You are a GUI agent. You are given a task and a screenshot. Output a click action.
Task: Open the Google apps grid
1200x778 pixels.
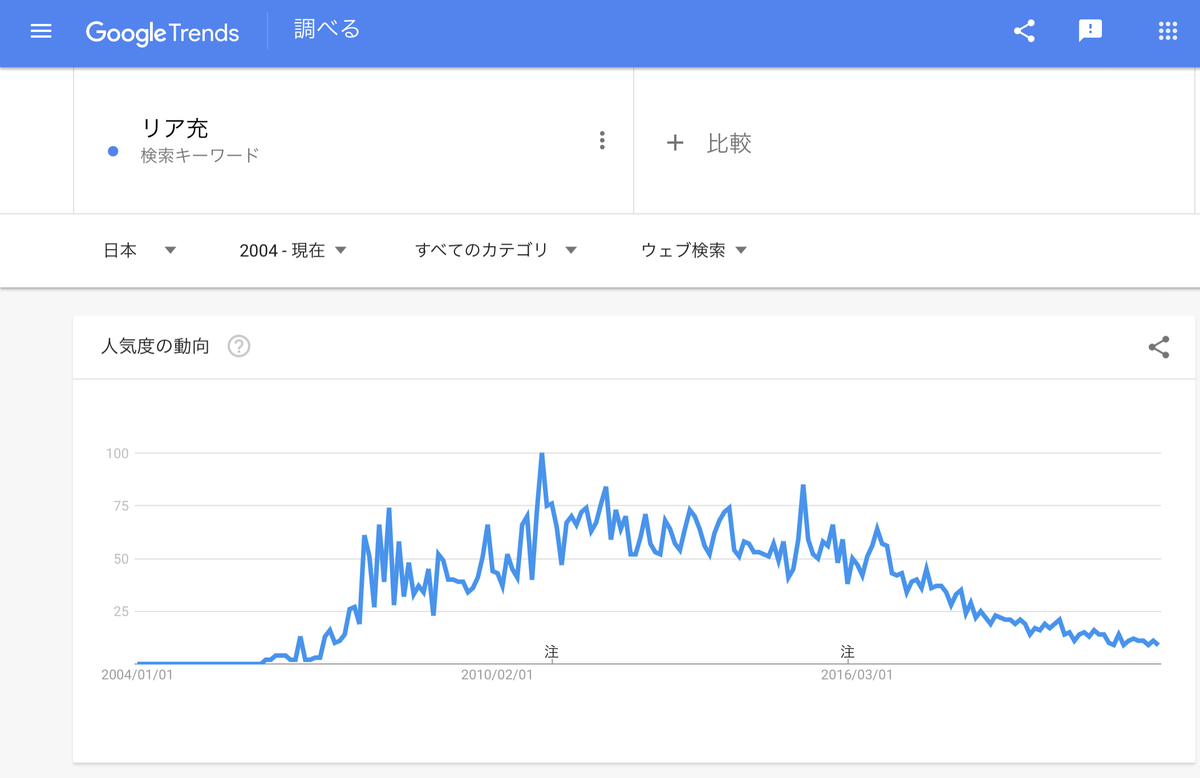[1167, 31]
